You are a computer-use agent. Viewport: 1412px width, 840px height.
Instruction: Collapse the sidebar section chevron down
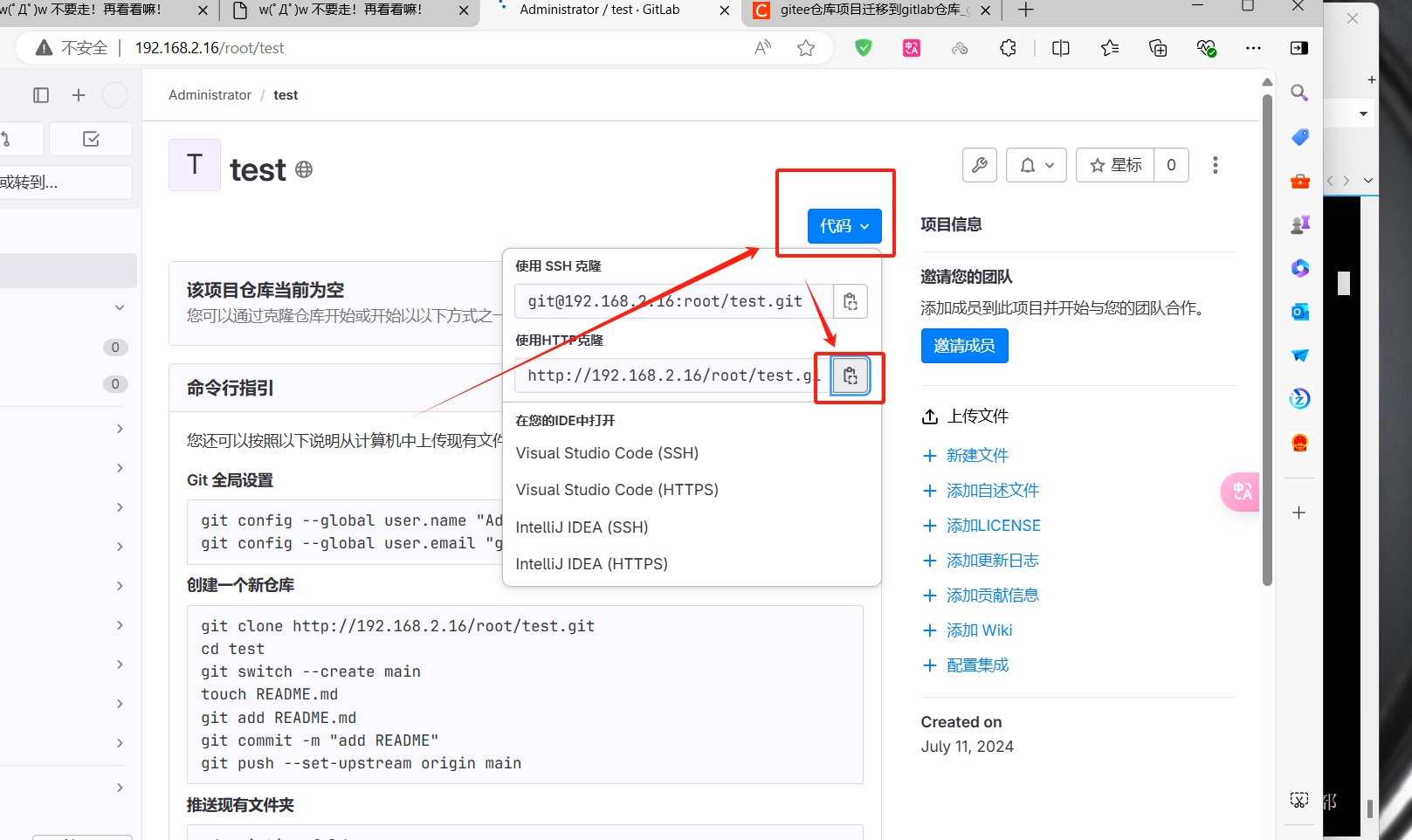click(120, 307)
